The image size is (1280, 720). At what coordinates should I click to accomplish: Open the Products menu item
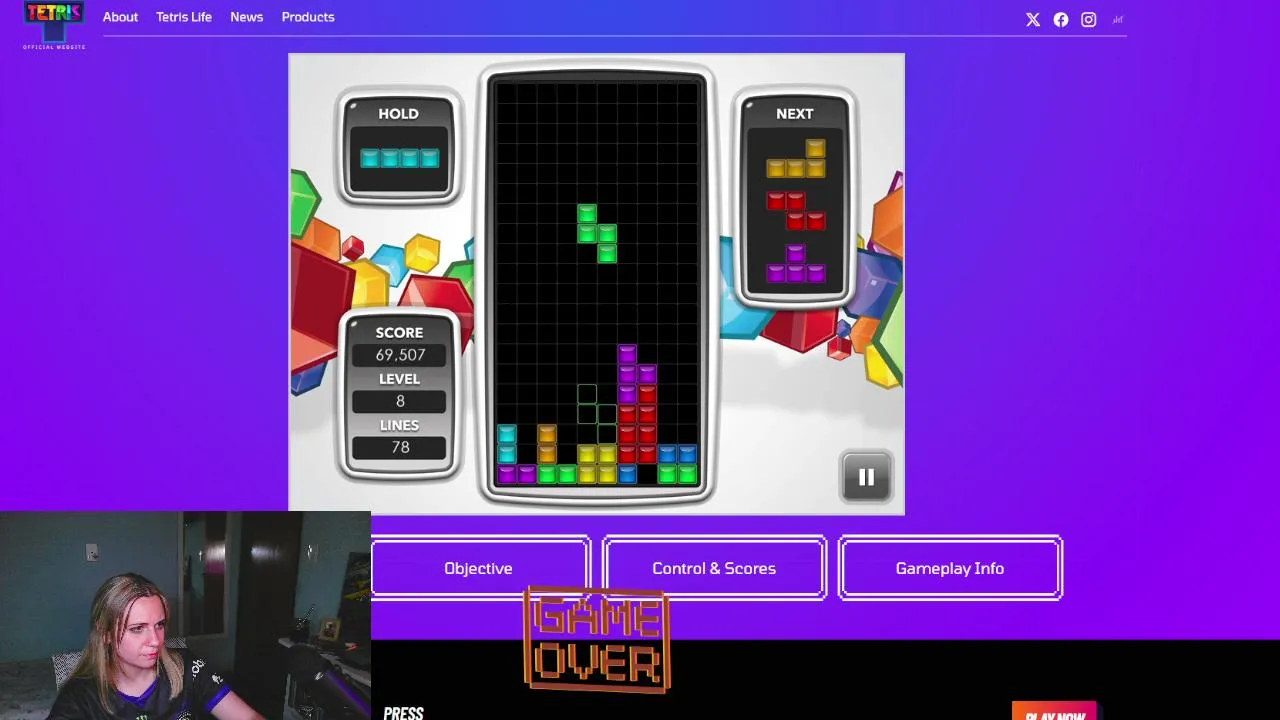308,17
